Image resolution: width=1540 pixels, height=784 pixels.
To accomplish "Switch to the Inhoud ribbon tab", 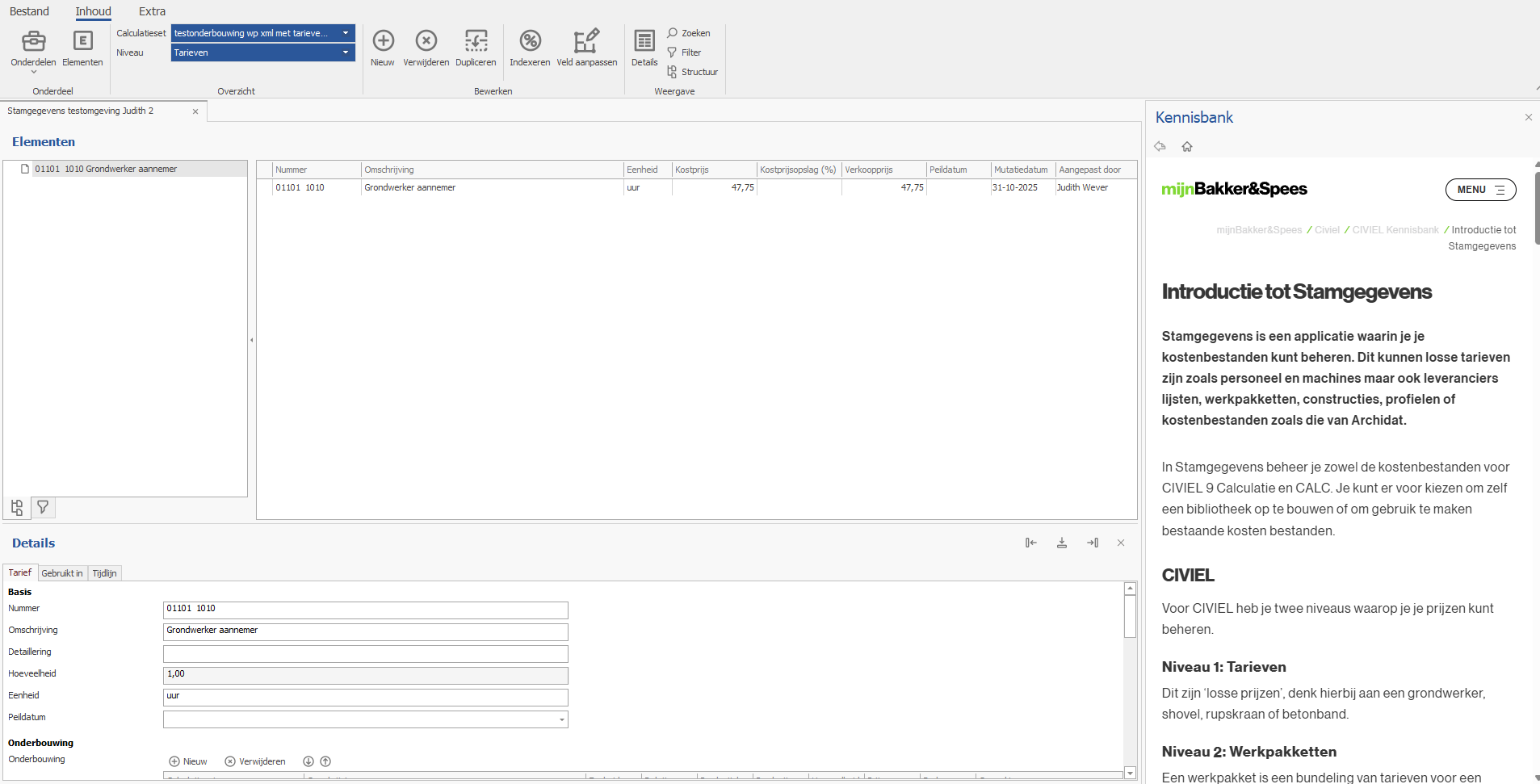I will (x=94, y=11).
